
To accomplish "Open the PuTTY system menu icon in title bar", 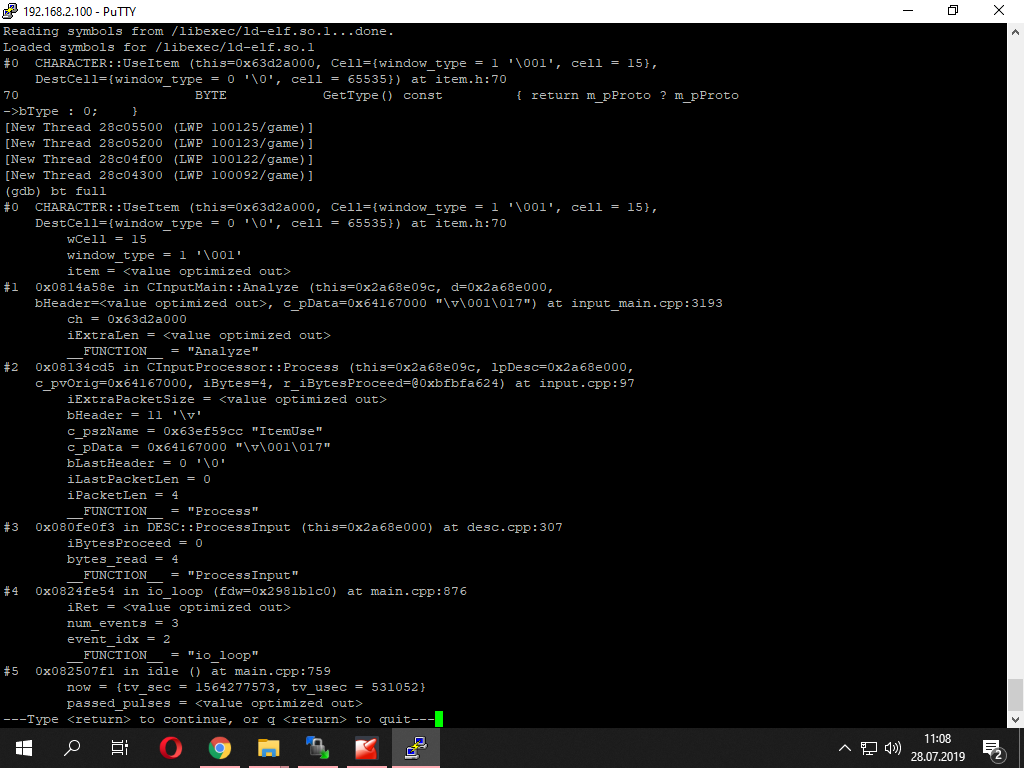I will click(x=10, y=11).
